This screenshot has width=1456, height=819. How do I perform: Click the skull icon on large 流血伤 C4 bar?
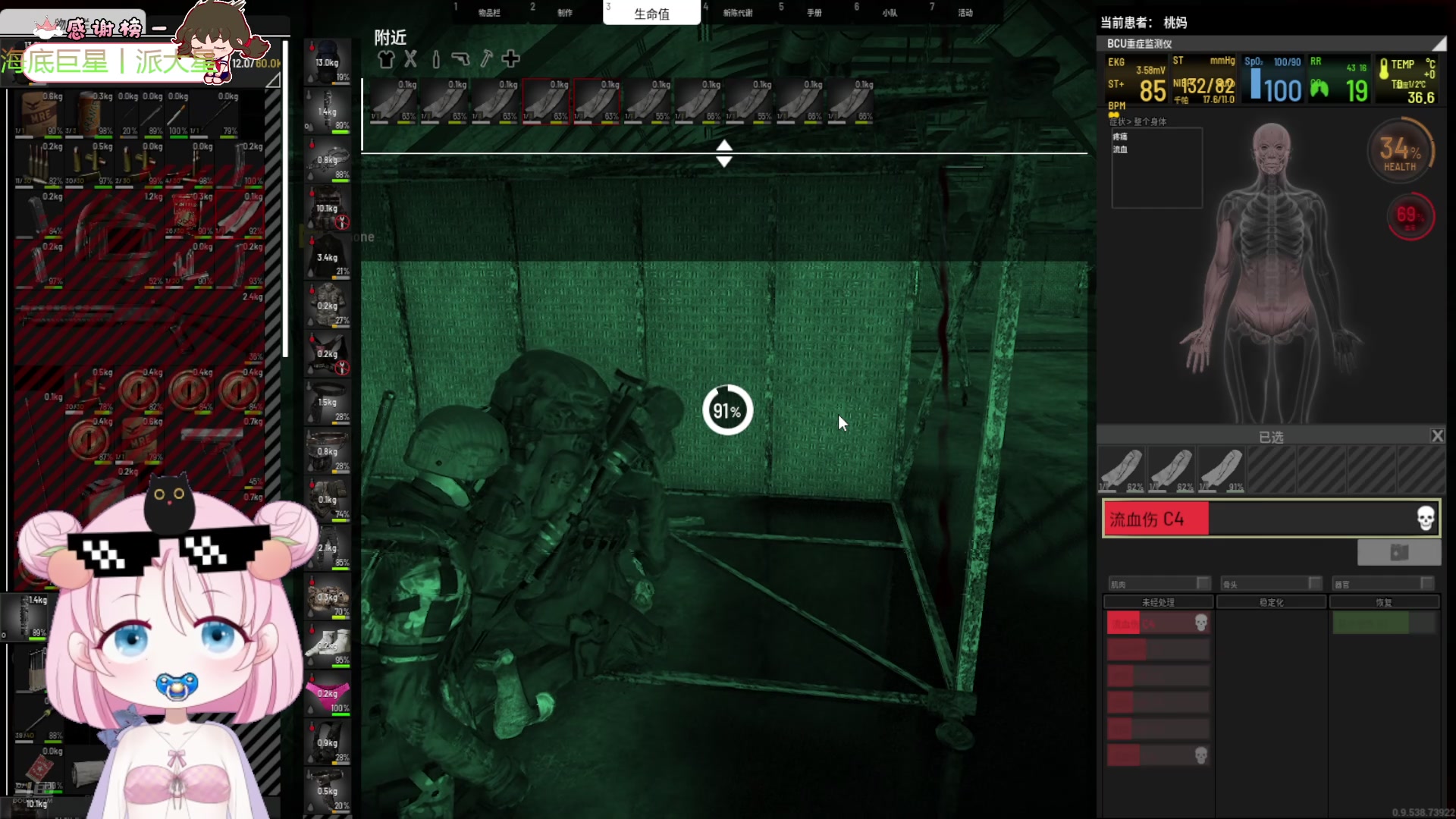tap(1425, 518)
